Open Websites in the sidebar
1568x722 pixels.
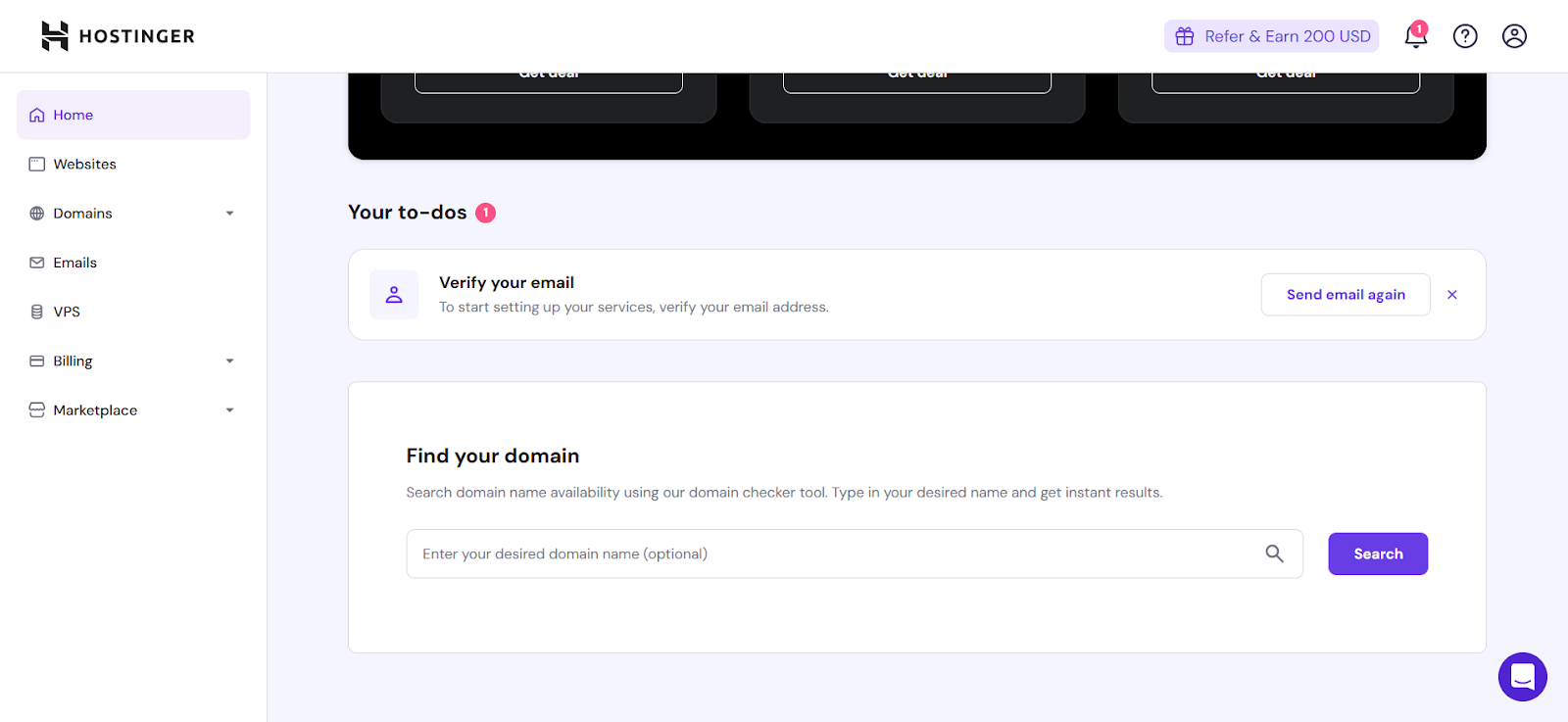tap(133, 164)
